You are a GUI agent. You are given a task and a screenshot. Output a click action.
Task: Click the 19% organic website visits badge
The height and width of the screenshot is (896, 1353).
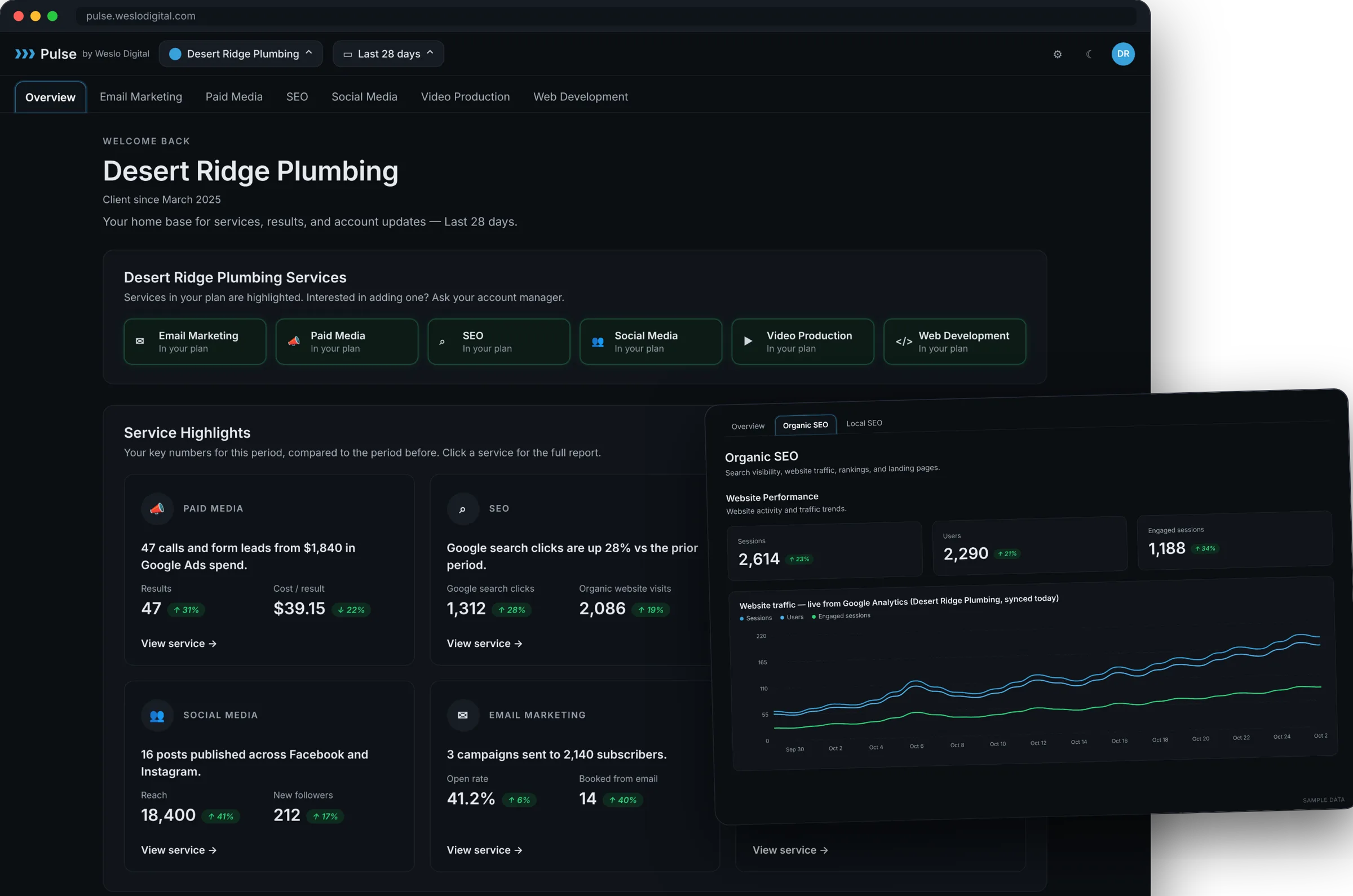click(651, 610)
